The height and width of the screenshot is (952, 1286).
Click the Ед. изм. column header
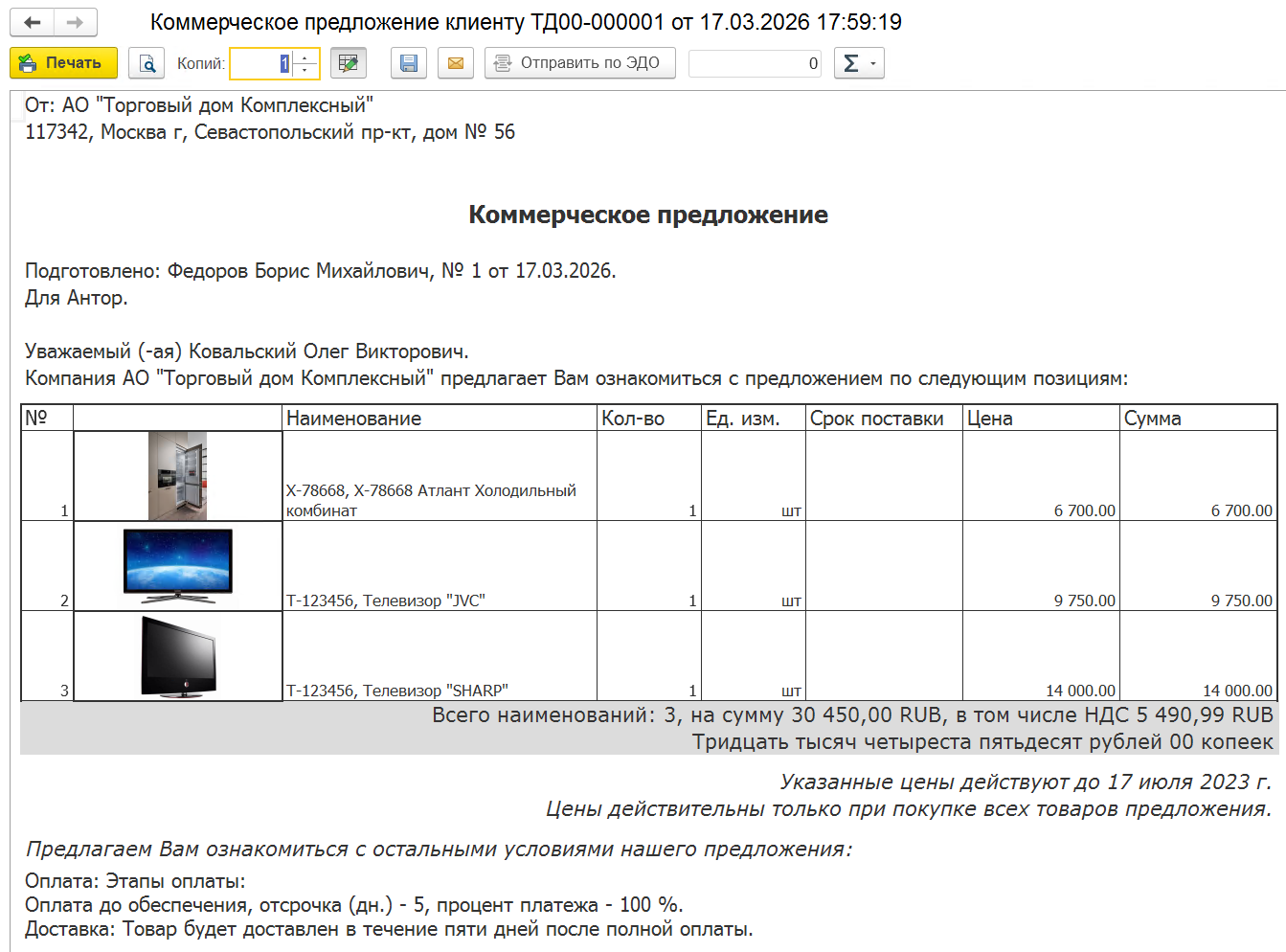pos(754,418)
